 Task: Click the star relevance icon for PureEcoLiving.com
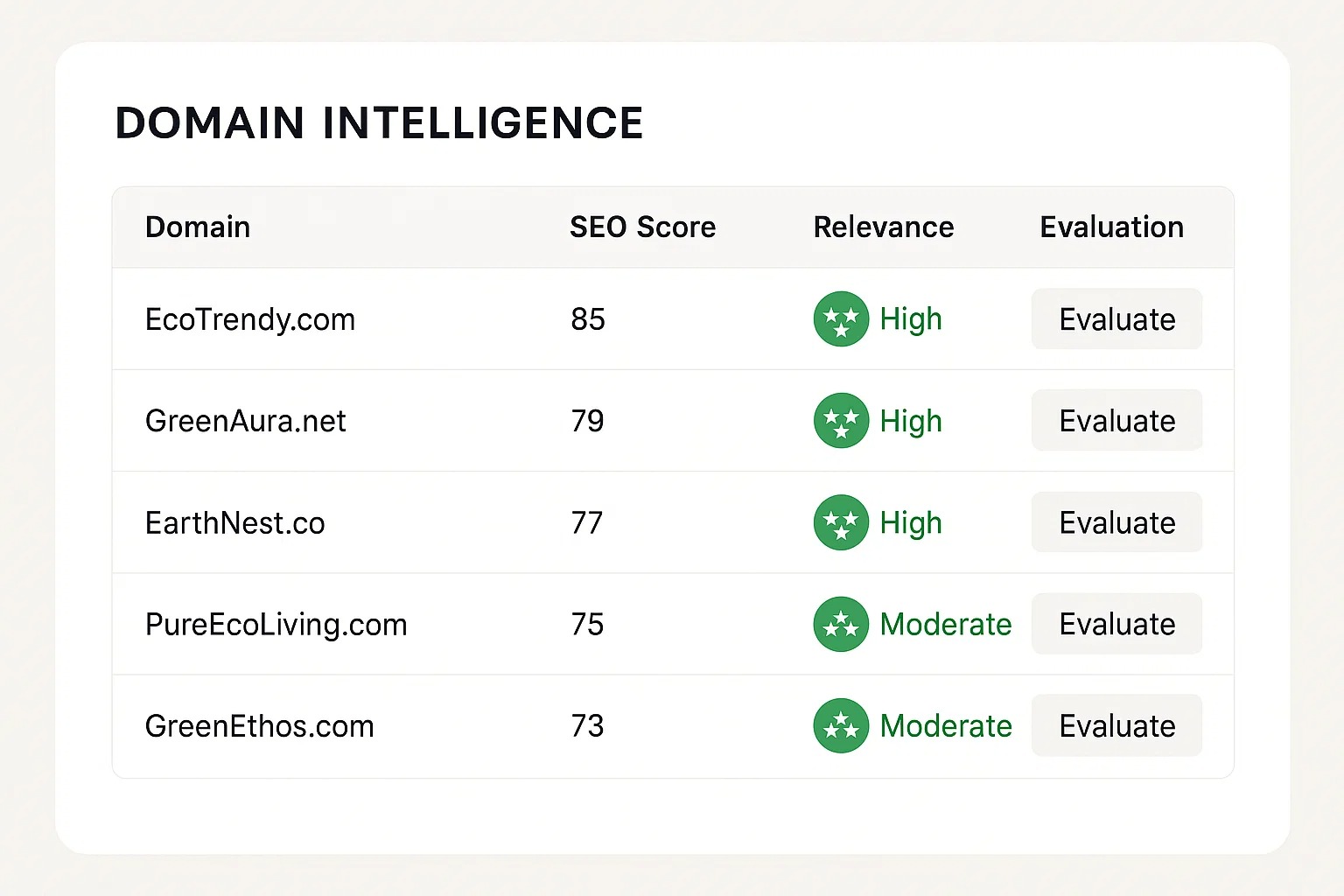click(841, 624)
